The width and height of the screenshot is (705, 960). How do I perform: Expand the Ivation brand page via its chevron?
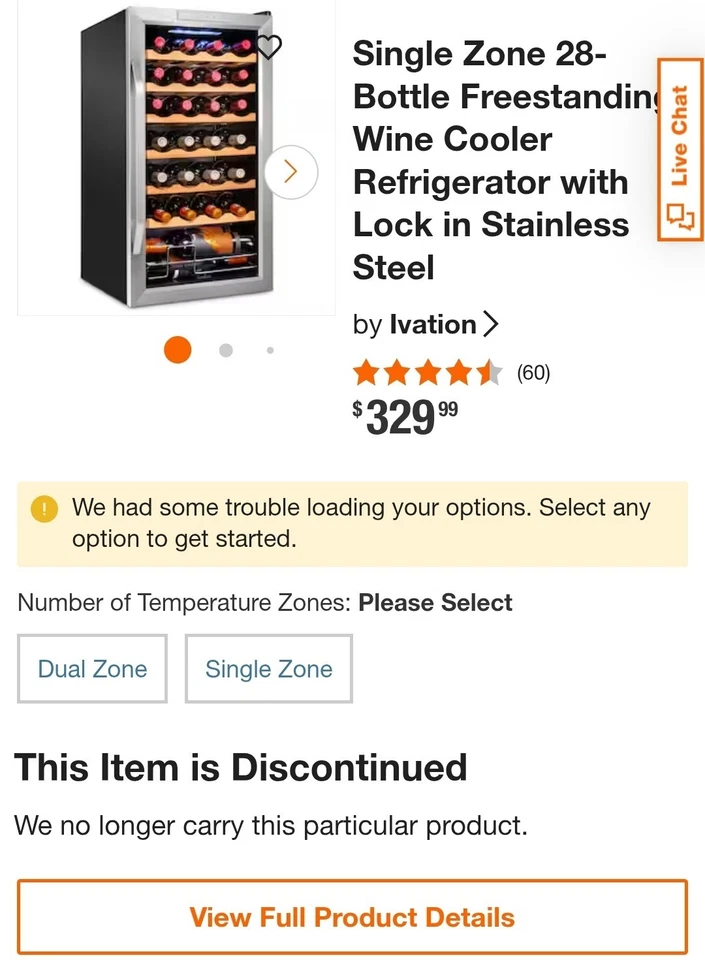click(490, 324)
